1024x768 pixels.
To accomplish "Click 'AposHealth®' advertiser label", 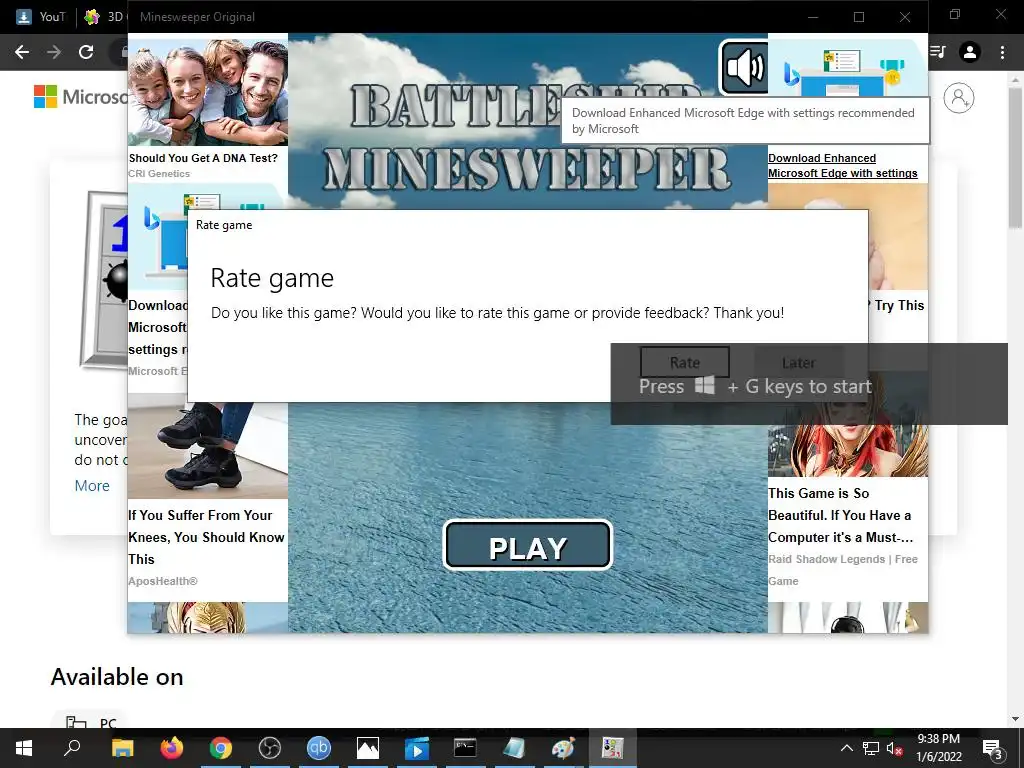I will pos(163,581).
